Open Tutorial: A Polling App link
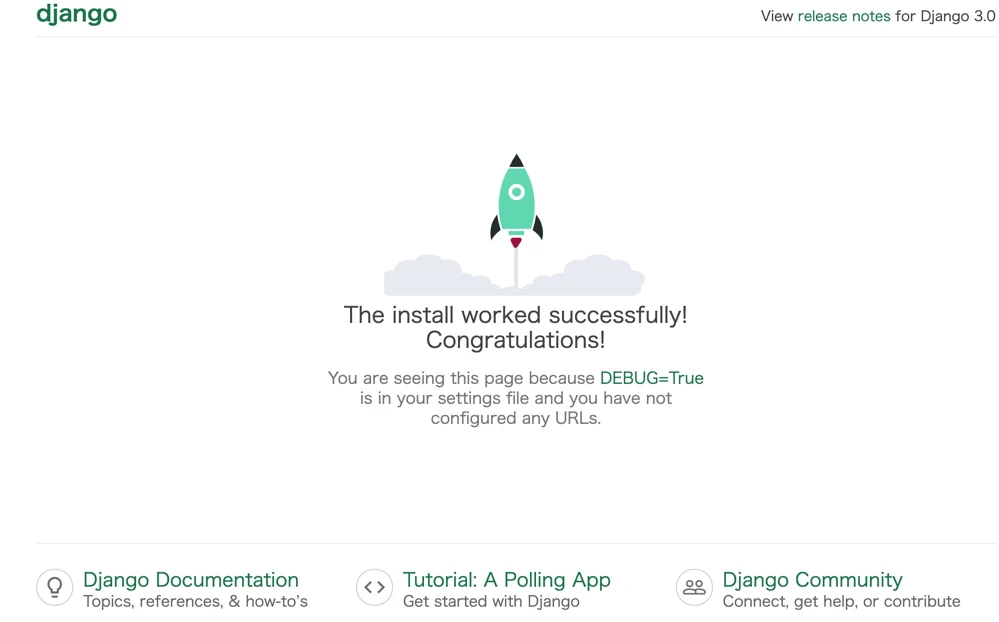Image resolution: width=999 pixels, height=622 pixels. 507,579
